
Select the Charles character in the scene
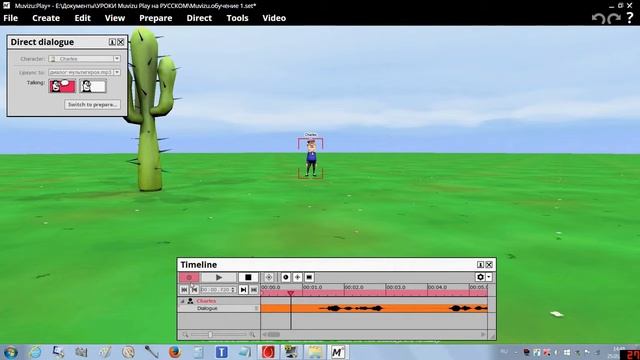click(x=311, y=158)
